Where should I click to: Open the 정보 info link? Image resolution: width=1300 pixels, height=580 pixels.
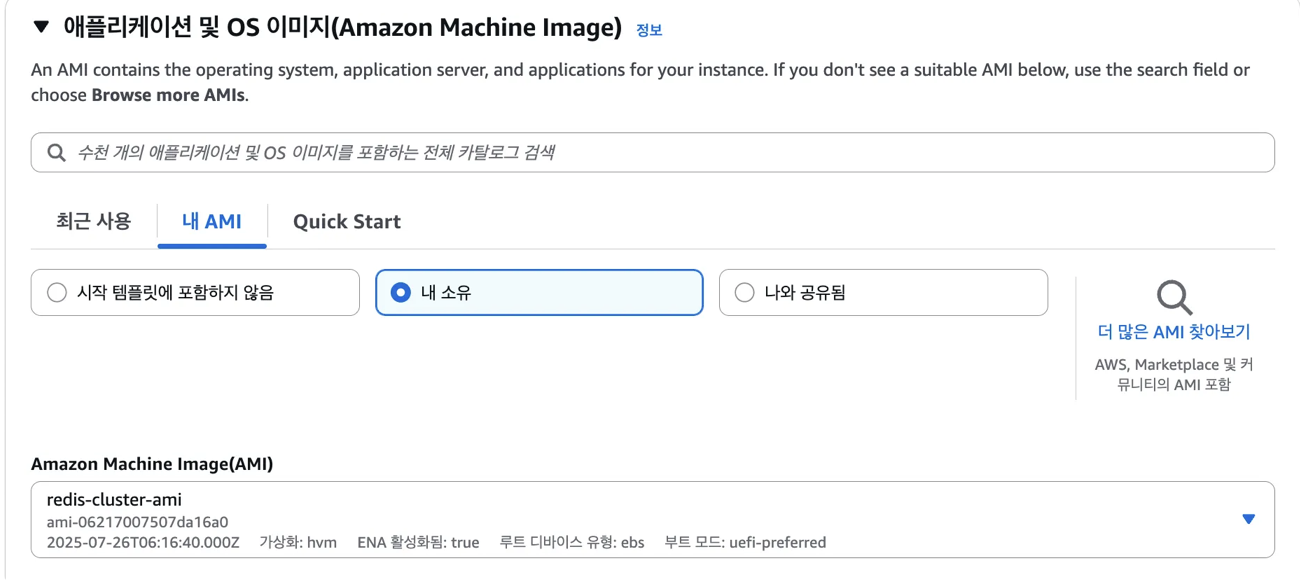click(x=649, y=30)
